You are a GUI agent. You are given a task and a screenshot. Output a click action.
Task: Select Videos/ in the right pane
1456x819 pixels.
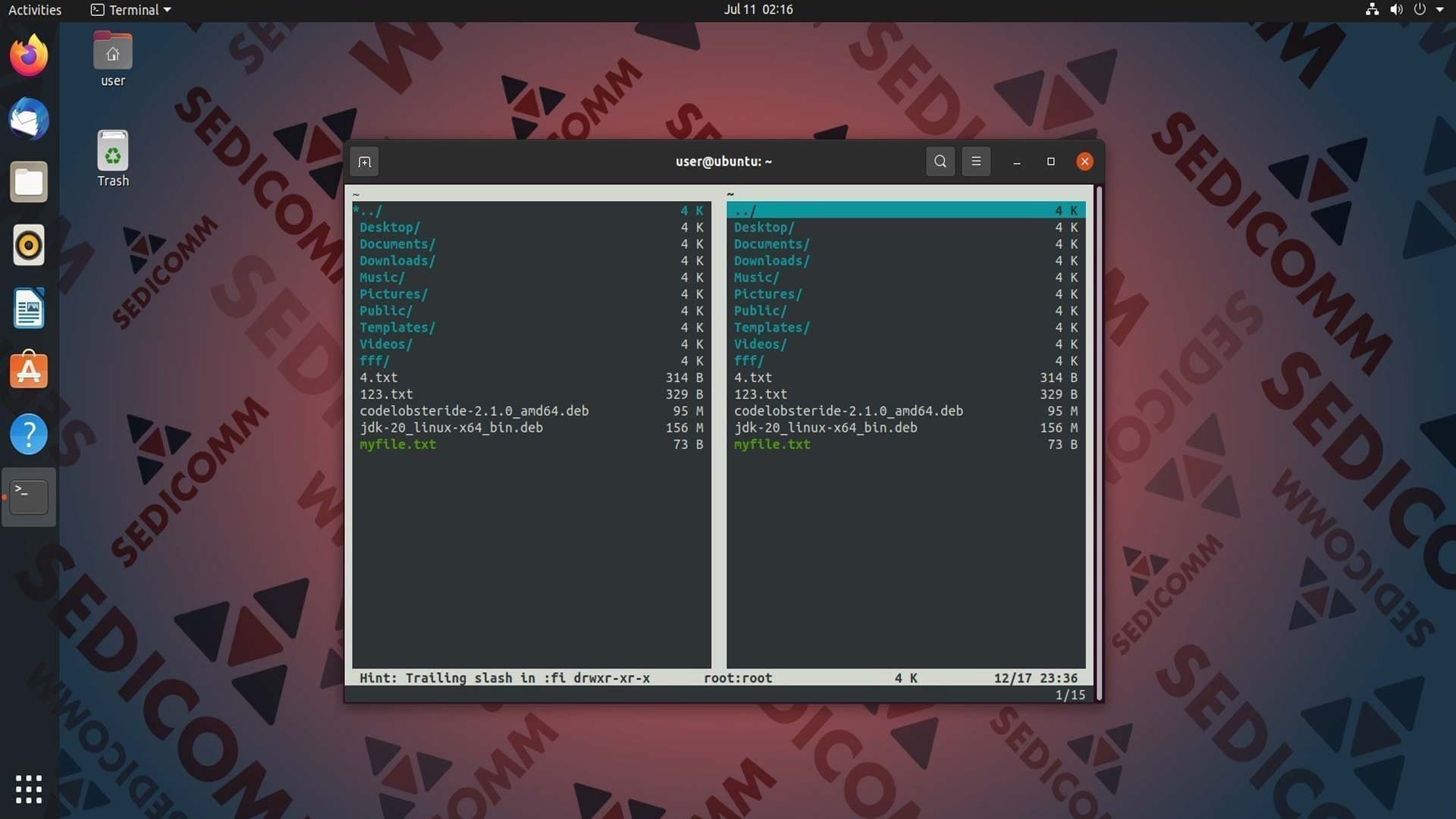point(906,344)
